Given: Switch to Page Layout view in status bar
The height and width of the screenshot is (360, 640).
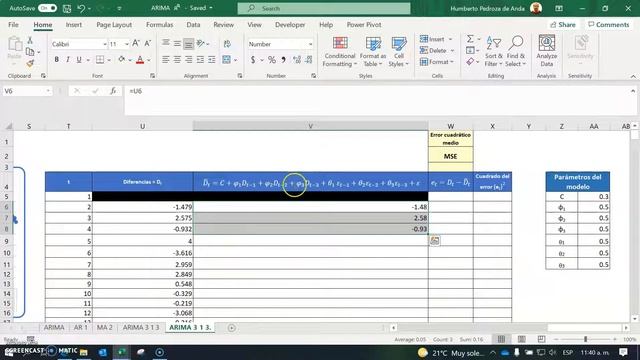Looking at the screenshot, I should [522, 339].
